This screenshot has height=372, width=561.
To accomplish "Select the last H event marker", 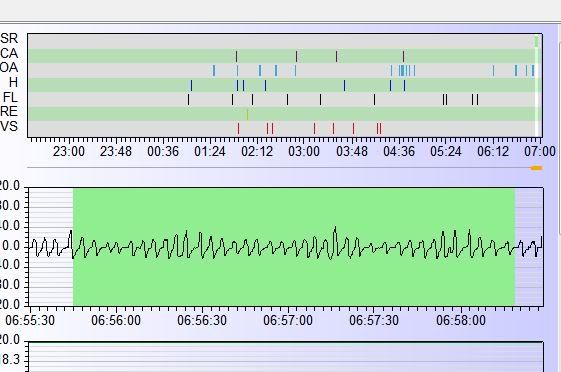I will coord(404,85).
